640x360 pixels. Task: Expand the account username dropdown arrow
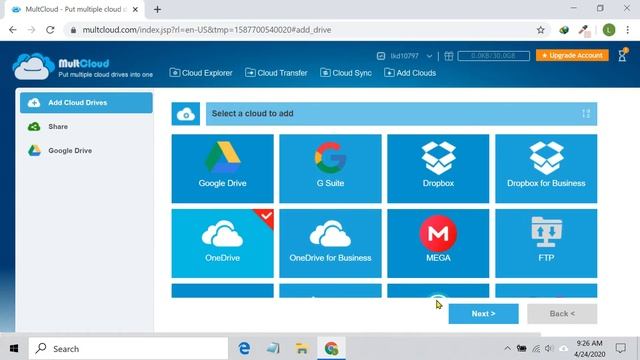tap(429, 56)
